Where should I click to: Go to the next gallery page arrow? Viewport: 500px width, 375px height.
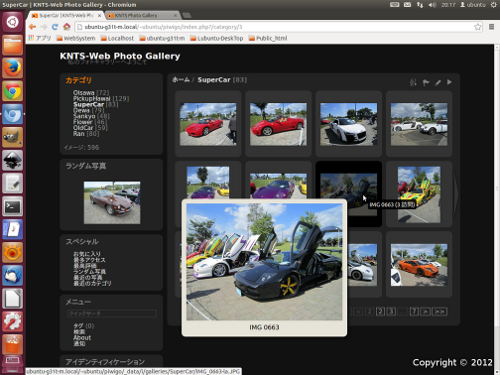425,312
